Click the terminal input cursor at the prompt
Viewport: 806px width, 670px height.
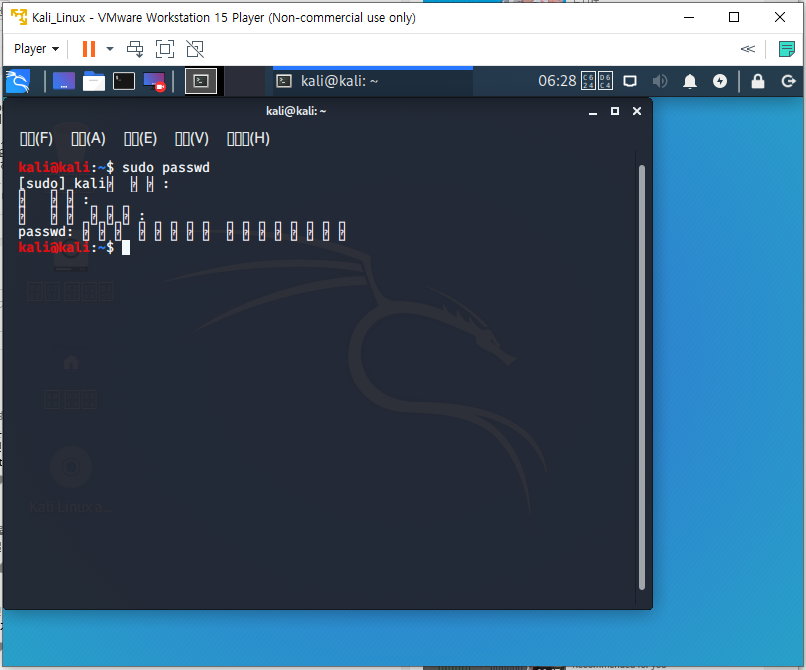coord(126,248)
